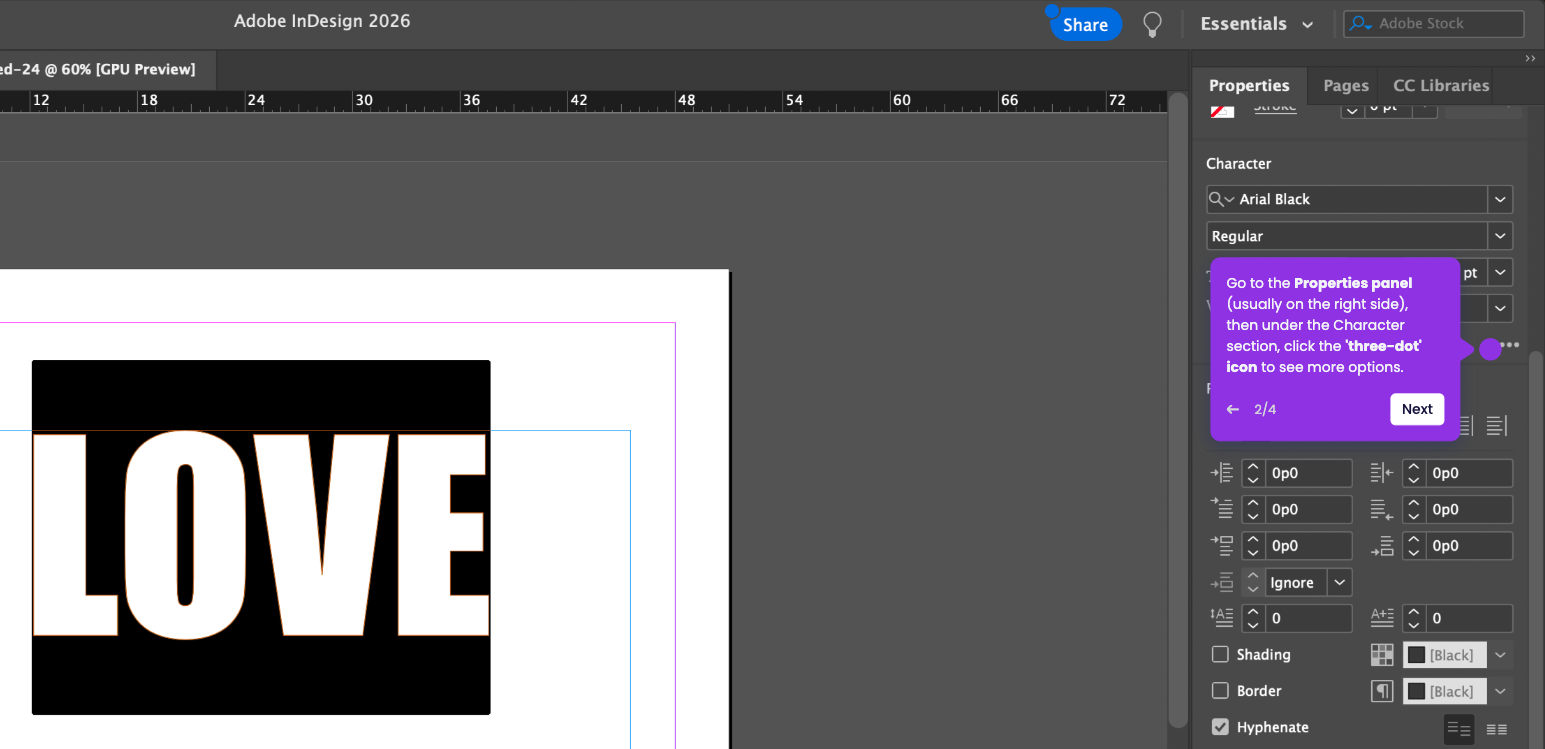
Task: Click the magnifier icon in Adobe Stock search
Action: point(1360,24)
